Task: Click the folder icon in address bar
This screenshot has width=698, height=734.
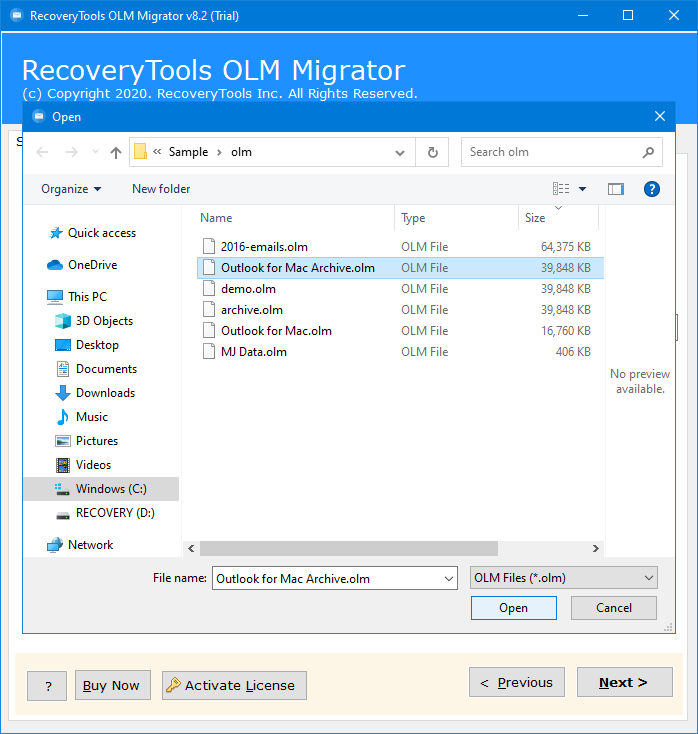Action: pyautogui.click(x=140, y=152)
